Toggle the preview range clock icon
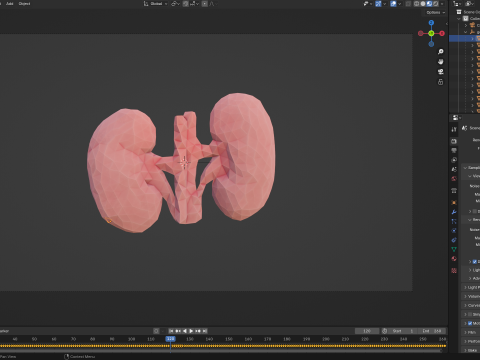Screen dimensions: 480x360 pyautogui.click(x=384, y=331)
